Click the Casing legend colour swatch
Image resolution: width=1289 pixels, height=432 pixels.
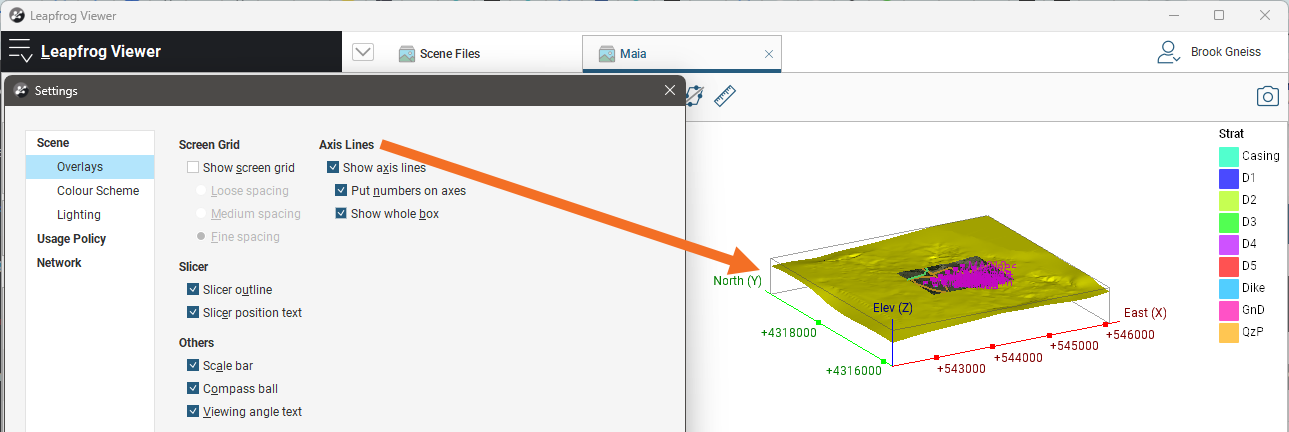[1229, 156]
